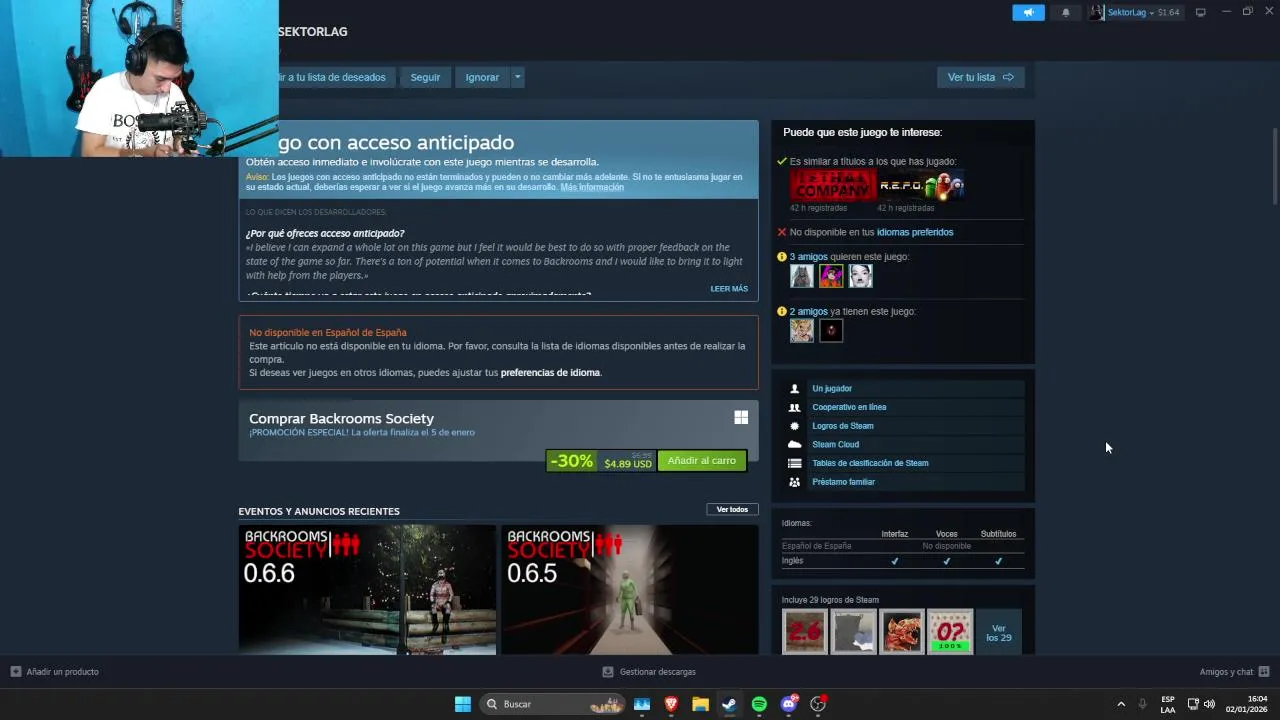Open the preferencias de idioma link
The width and height of the screenshot is (1280, 720).
coord(550,373)
